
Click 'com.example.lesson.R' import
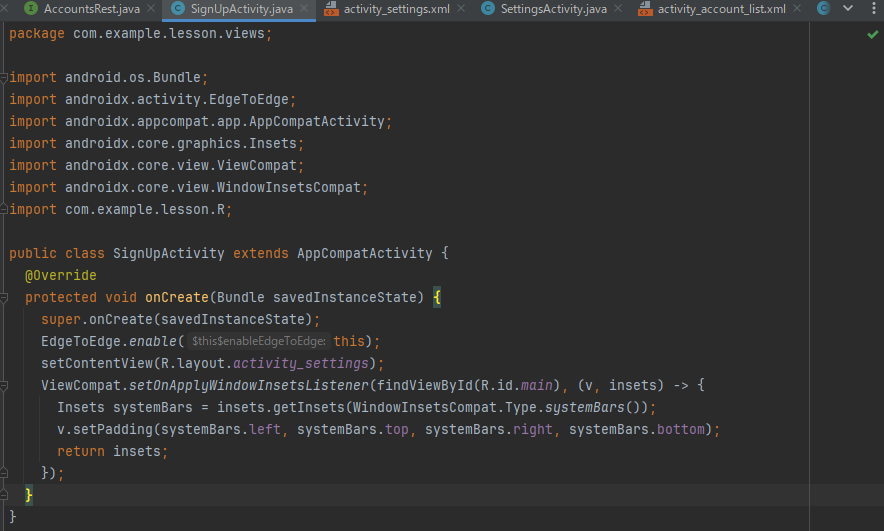pyautogui.click(x=145, y=209)
